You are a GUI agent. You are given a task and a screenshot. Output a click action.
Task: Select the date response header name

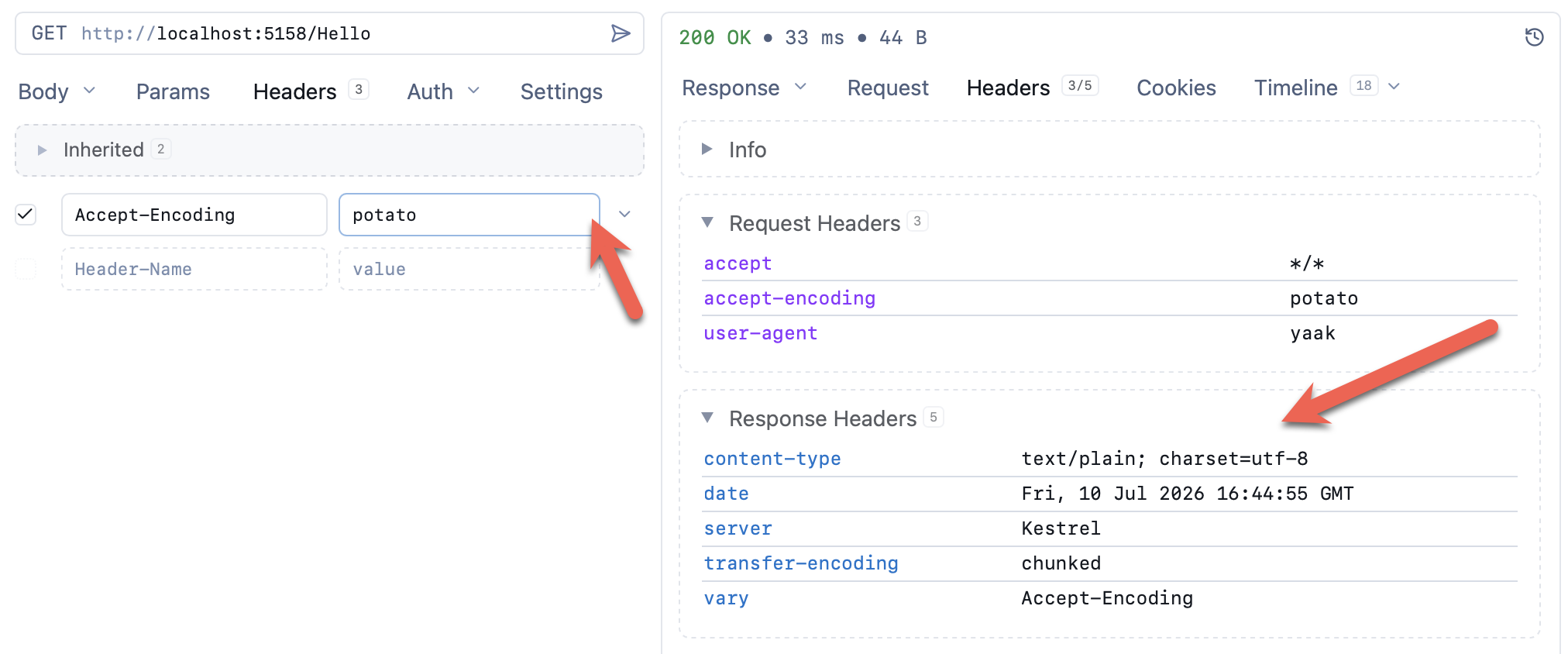tap(726, 494)
